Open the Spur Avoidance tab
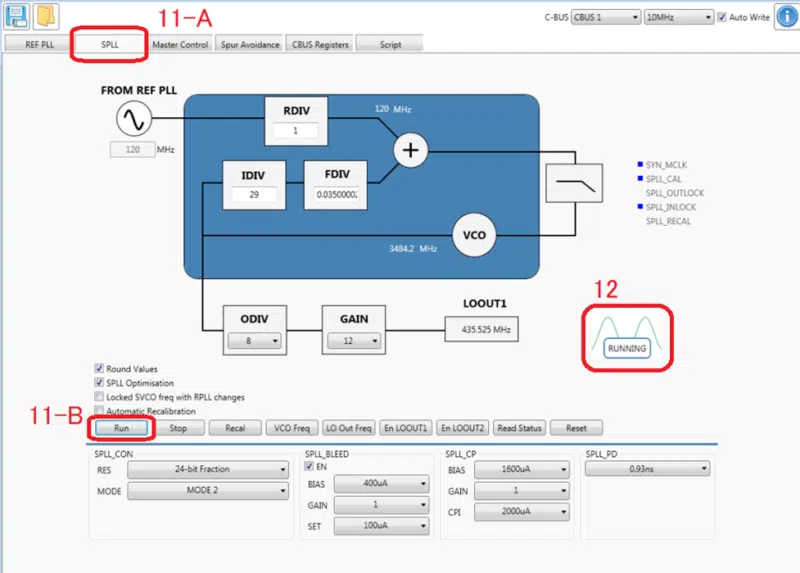Image resolution: width=800 pixels, height=573 pixels. pyautogui.click(x=249, y=45)
